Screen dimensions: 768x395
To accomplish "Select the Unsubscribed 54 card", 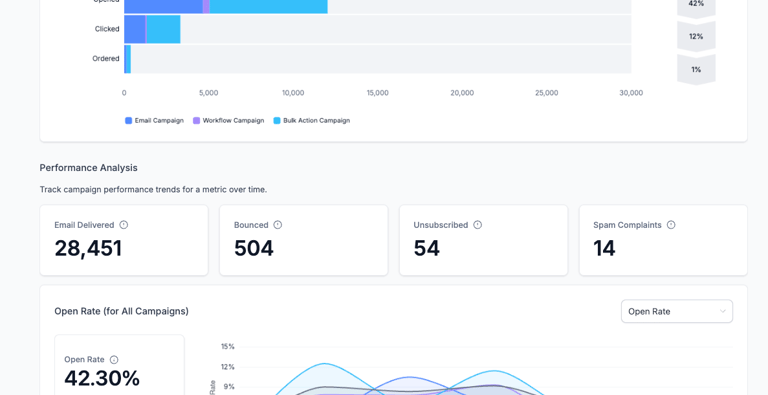I will click(x=483, y=240).
